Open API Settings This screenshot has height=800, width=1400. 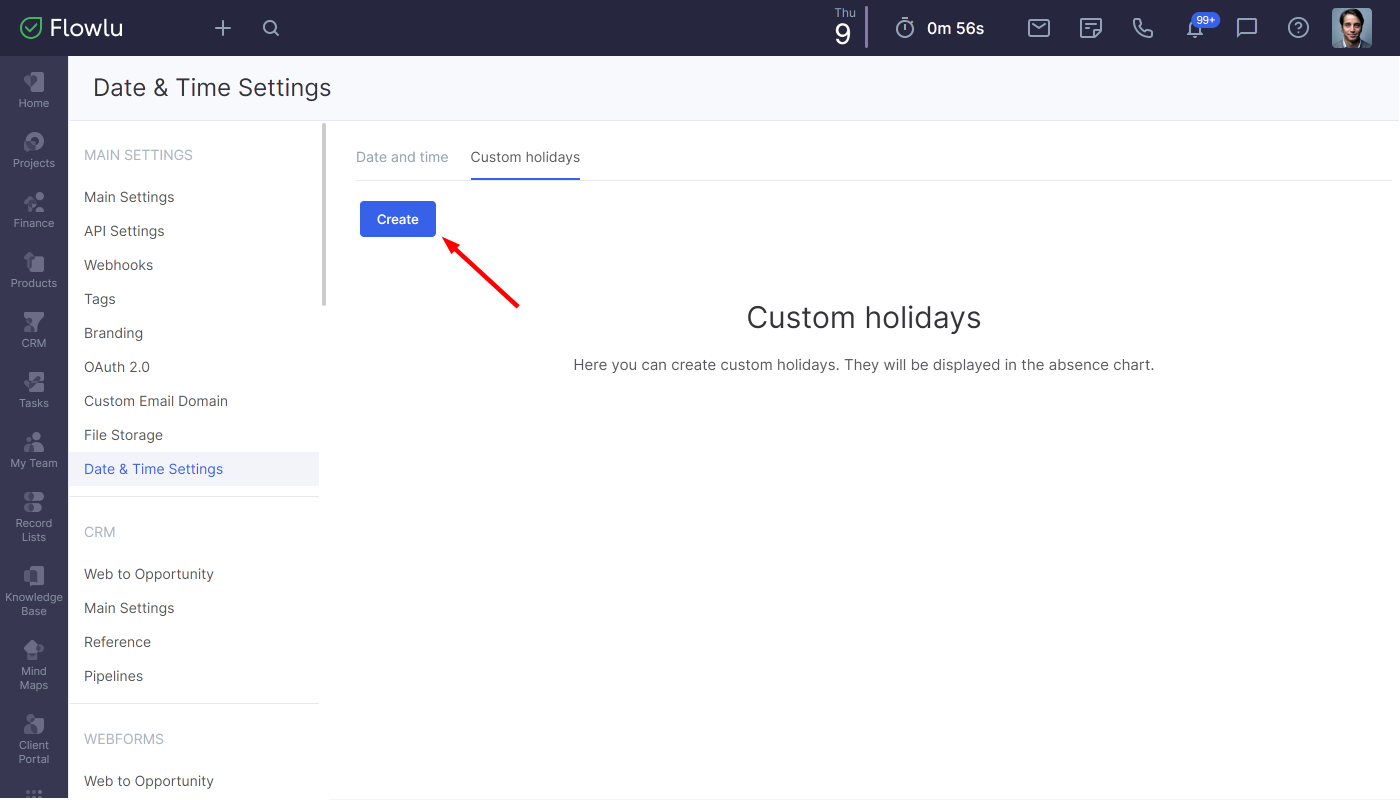click(x=124, y=231)
